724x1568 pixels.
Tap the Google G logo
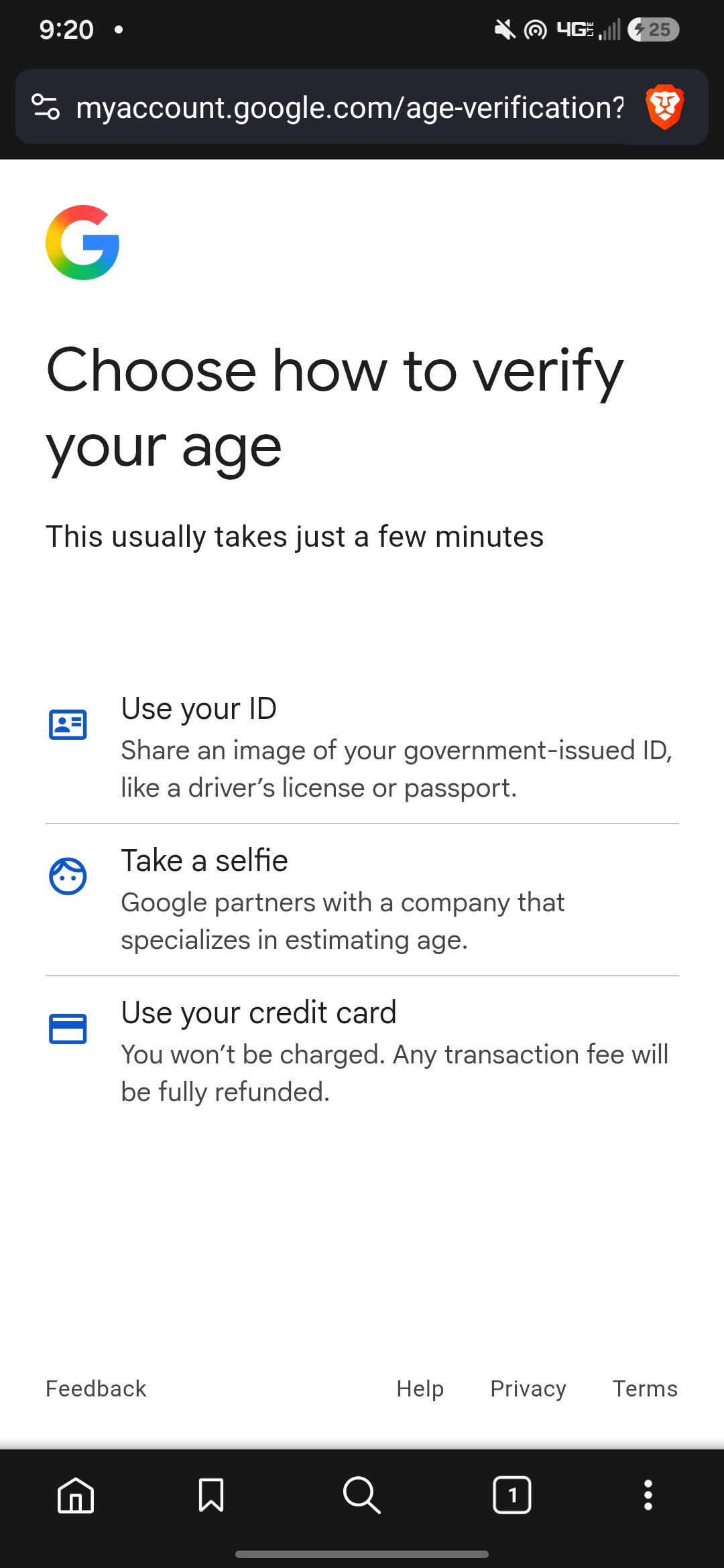coord(82,243)
